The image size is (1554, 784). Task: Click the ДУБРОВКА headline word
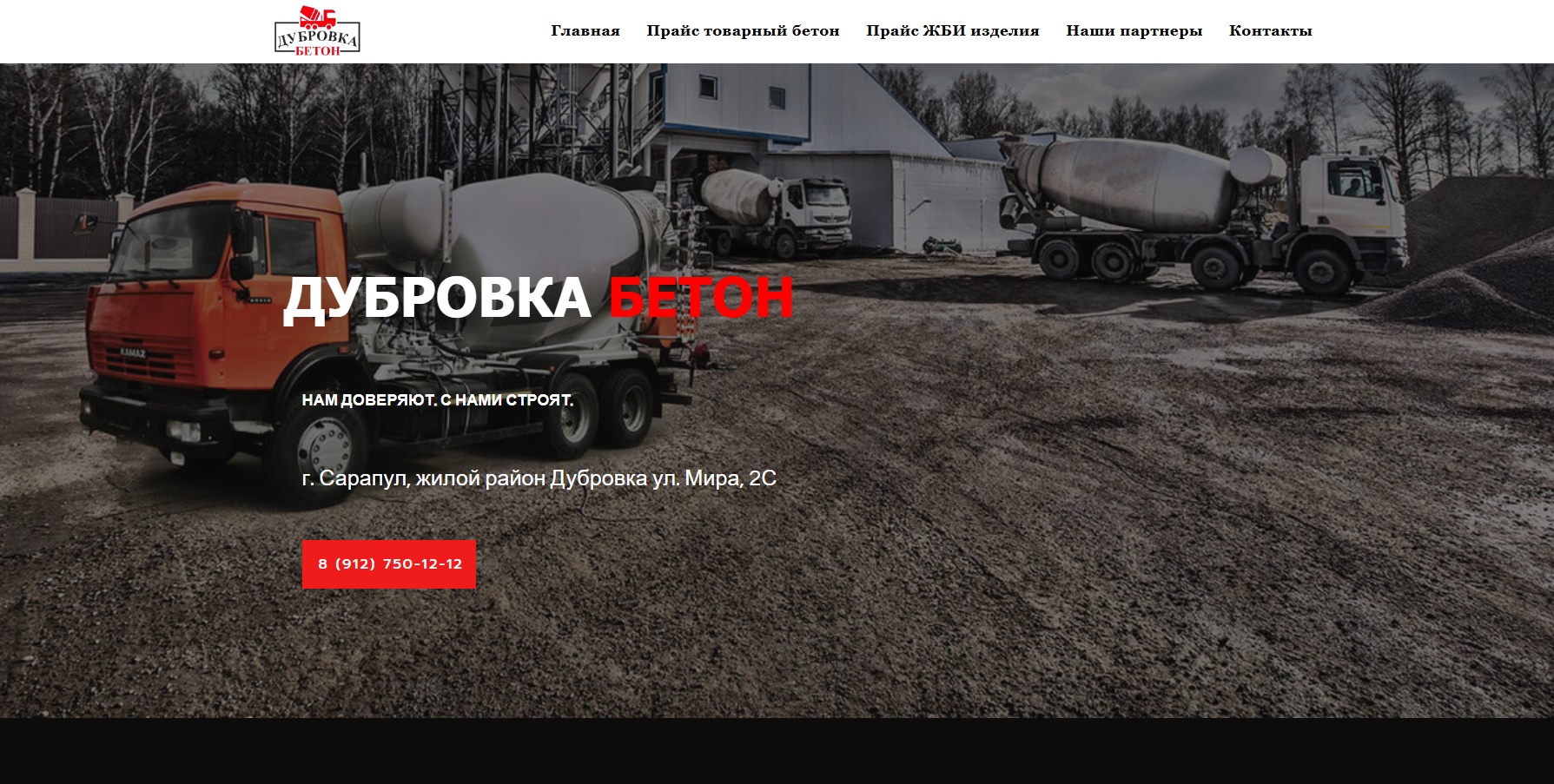coord(437,299)
